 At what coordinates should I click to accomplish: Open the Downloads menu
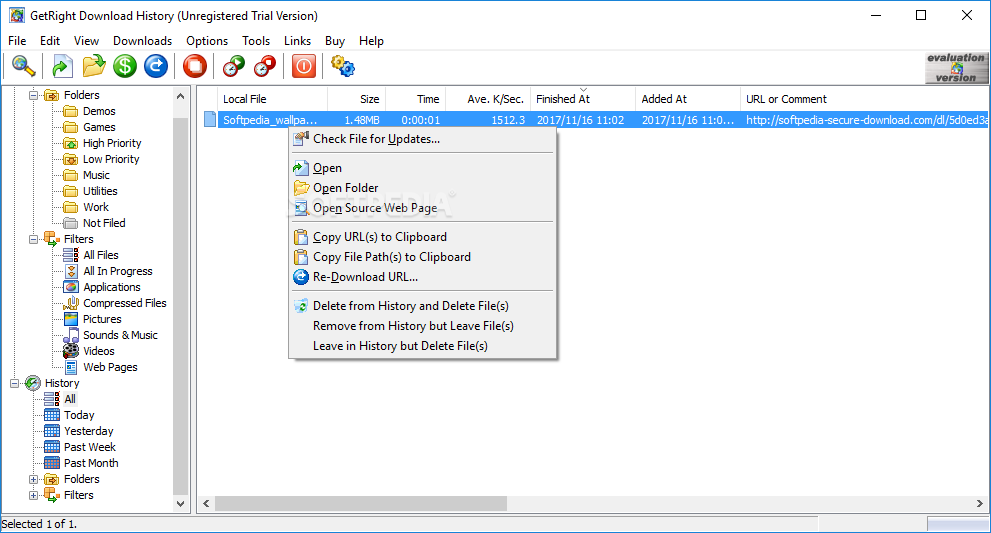point(142,41)
